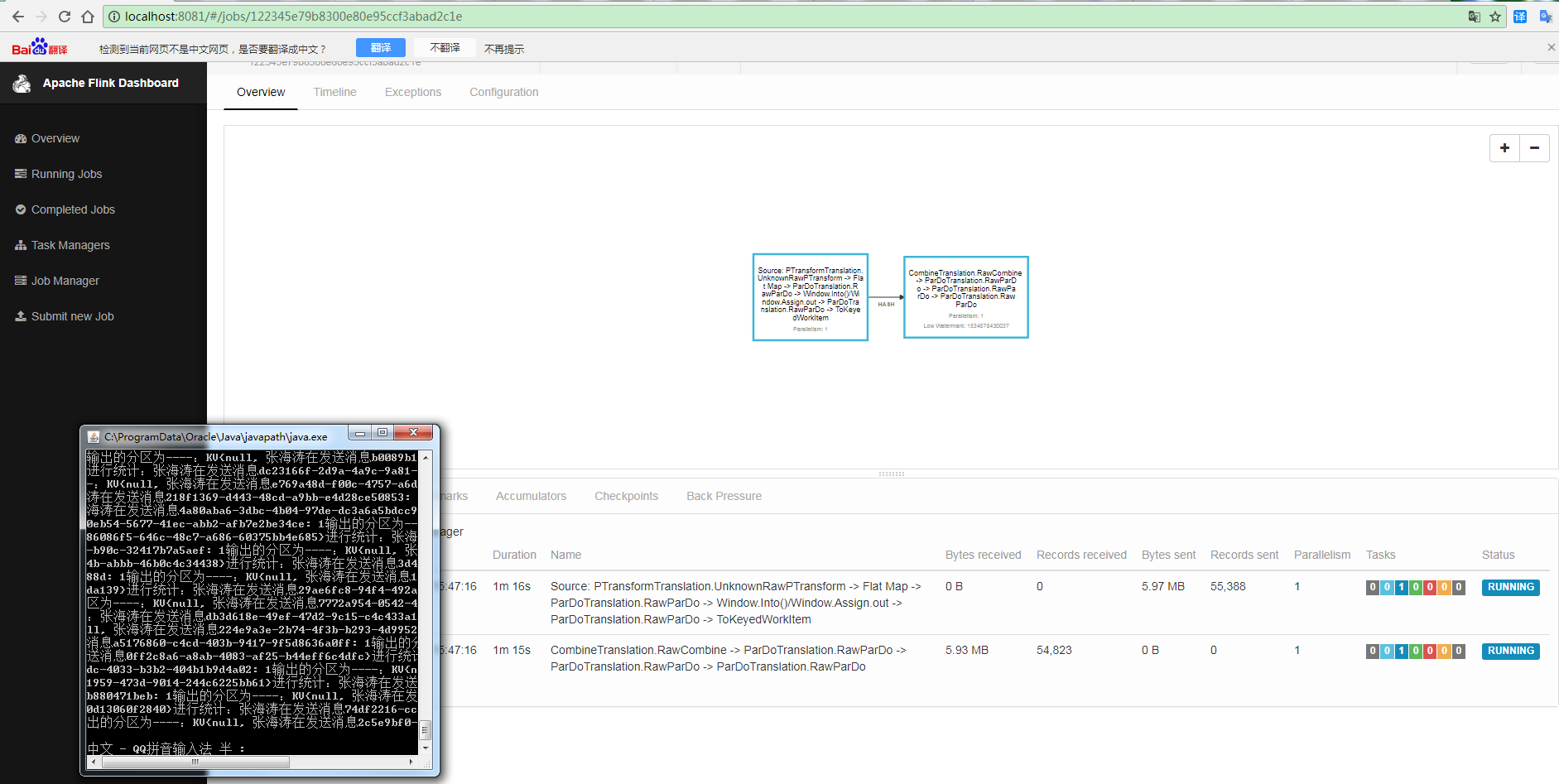Click RUNNING status badge of Source row
The height and width of the screenshot is (784, 1559).
click(1510, 587)
